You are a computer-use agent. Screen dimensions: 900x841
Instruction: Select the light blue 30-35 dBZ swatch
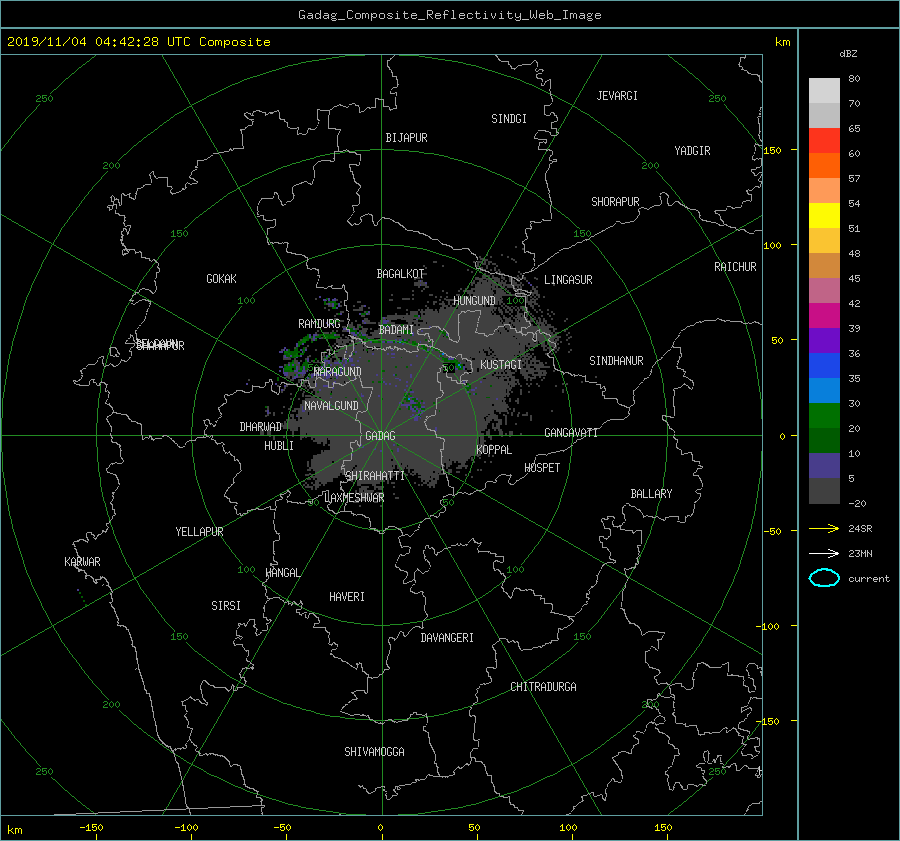[824, 390]
